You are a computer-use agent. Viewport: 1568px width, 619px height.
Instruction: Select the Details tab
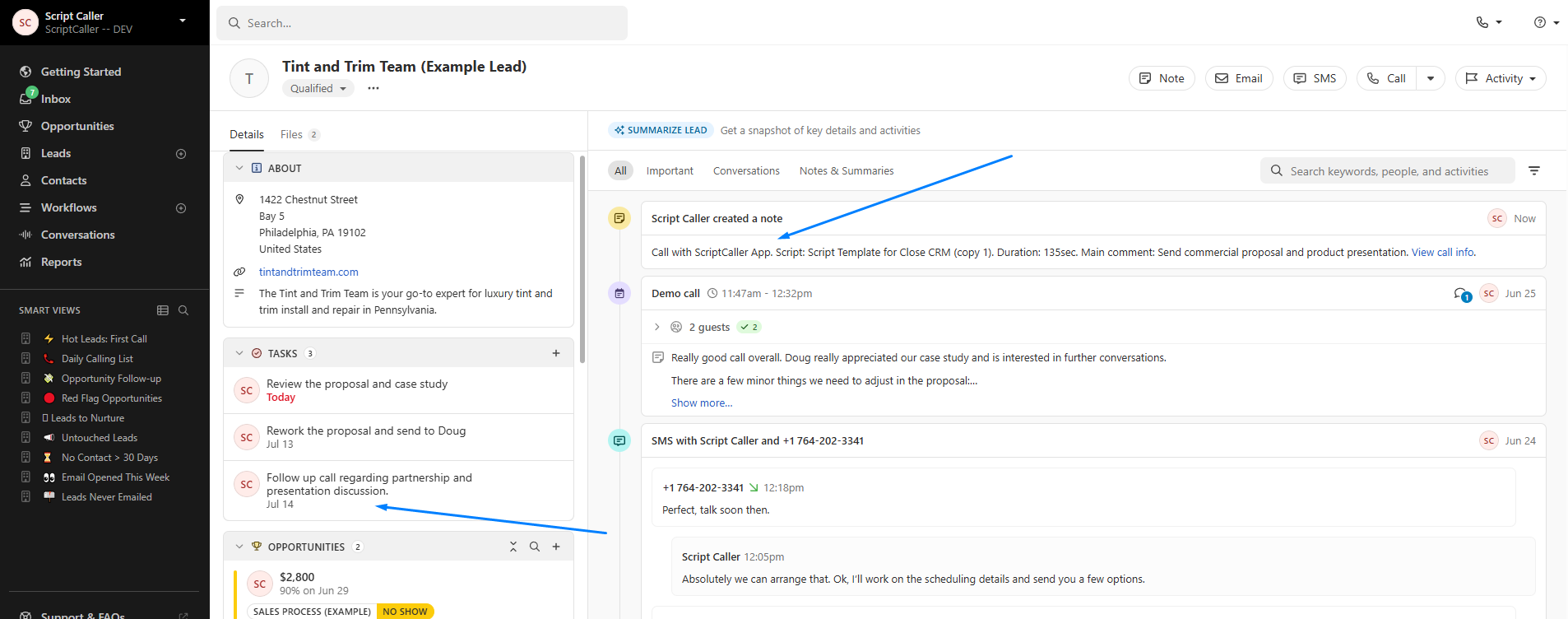tap(247, 134)
